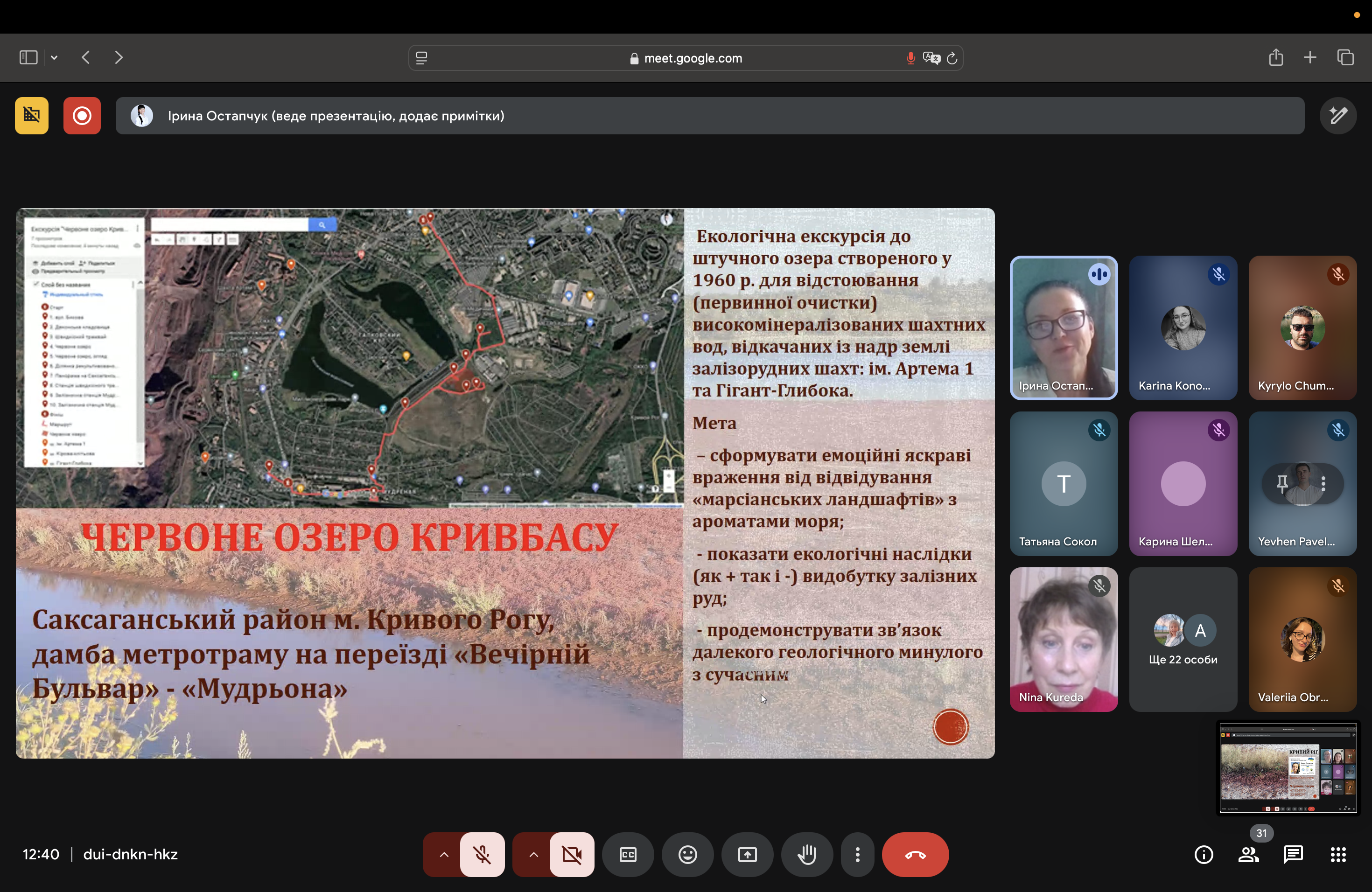The height and width of the screenshot is (892, 1372).
Task: Open options menu on Yevhen tile
Action: pyautogui.click(x=1323, y=484)
